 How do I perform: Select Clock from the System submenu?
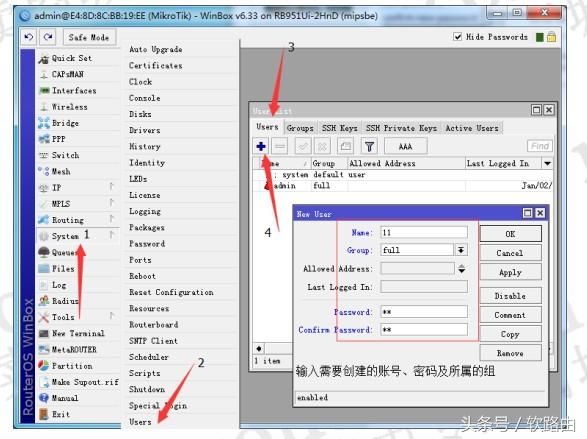click(140, 82)
